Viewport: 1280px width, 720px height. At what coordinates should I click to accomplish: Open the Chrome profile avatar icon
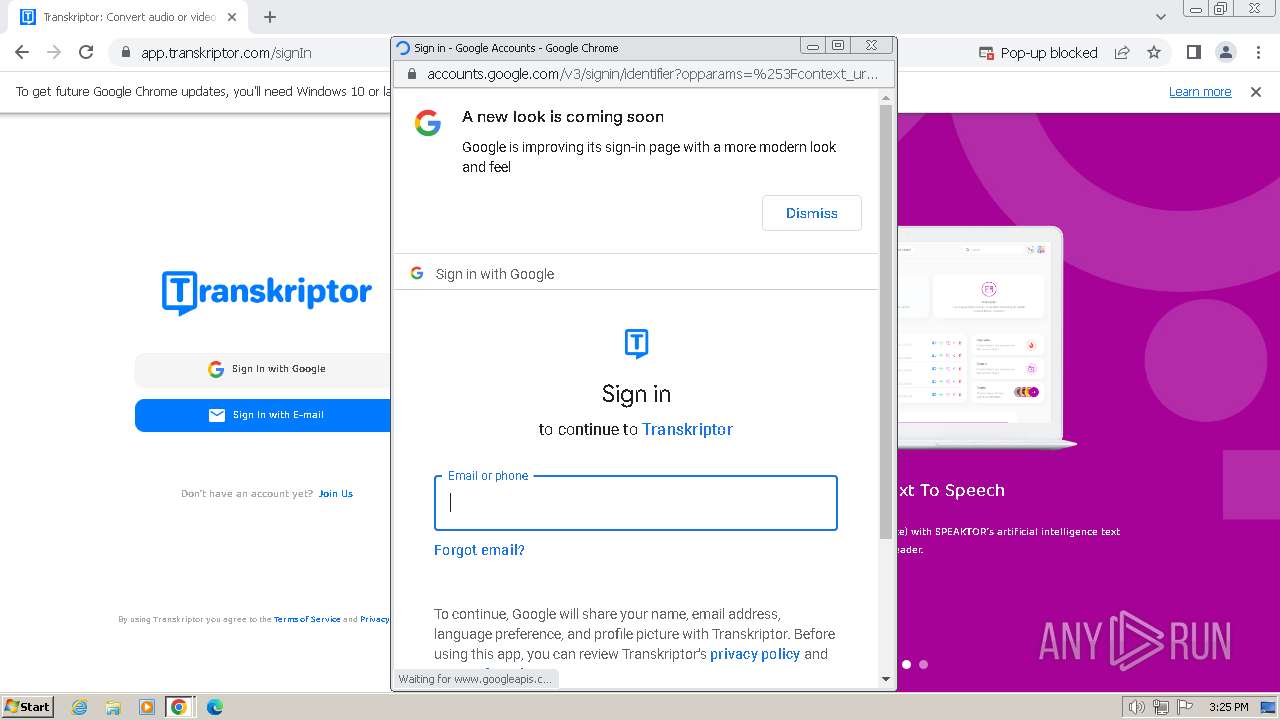(x=1226, y=52)
